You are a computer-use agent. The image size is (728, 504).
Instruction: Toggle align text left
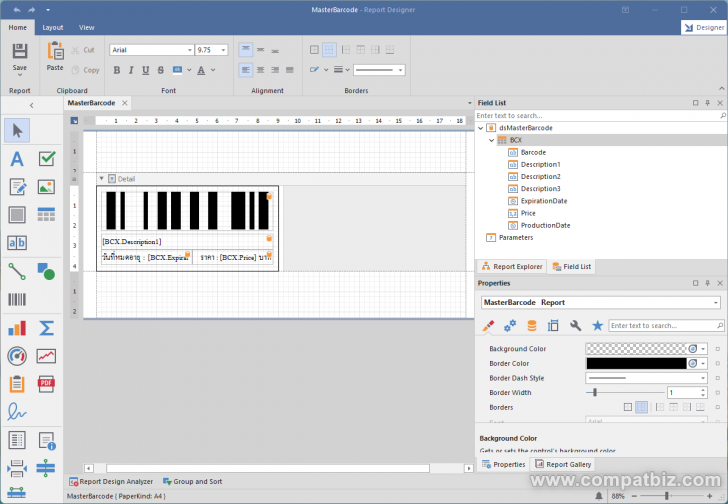[x=246, y=70]
